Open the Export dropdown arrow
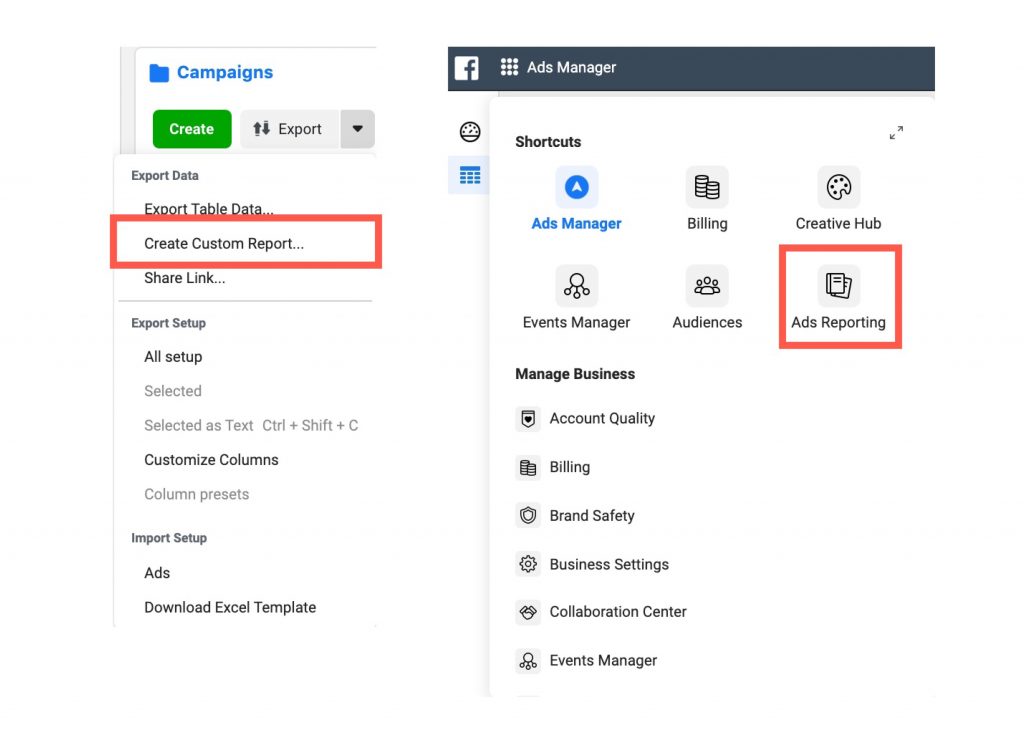Viewport: 1024px width, 748px height. pyautogui.click(x=357, y=129)
